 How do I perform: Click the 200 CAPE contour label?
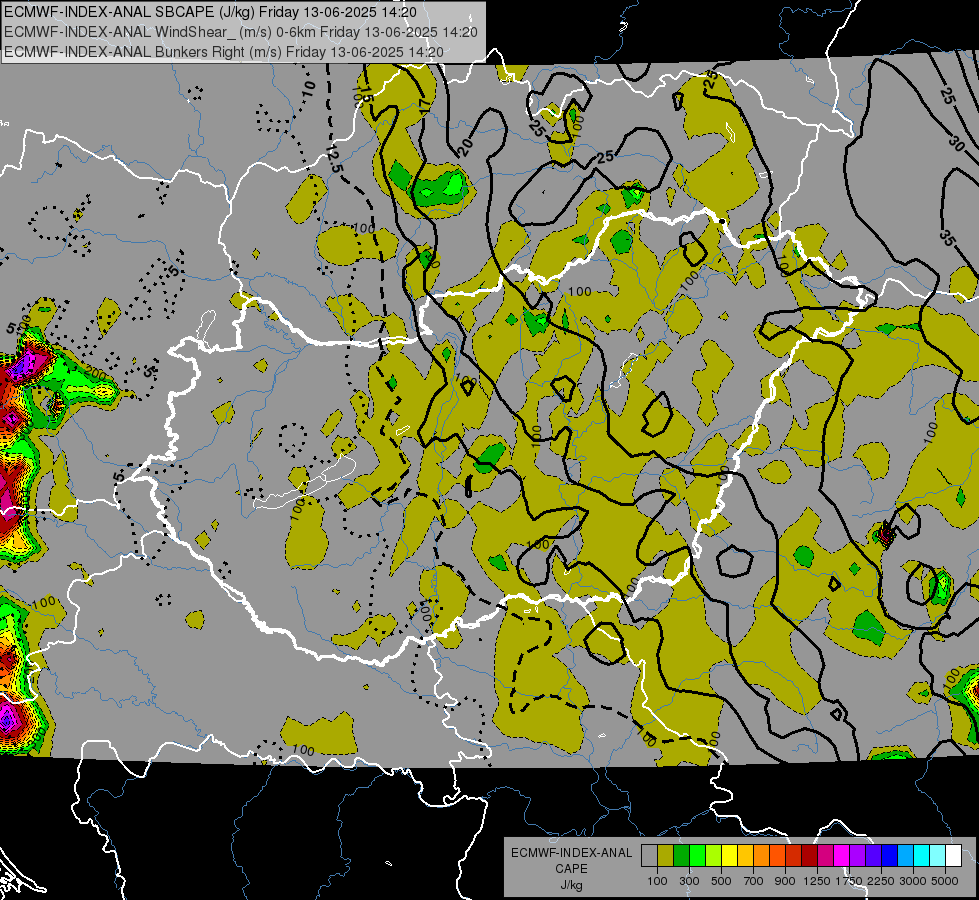click(x=94, y=373)
